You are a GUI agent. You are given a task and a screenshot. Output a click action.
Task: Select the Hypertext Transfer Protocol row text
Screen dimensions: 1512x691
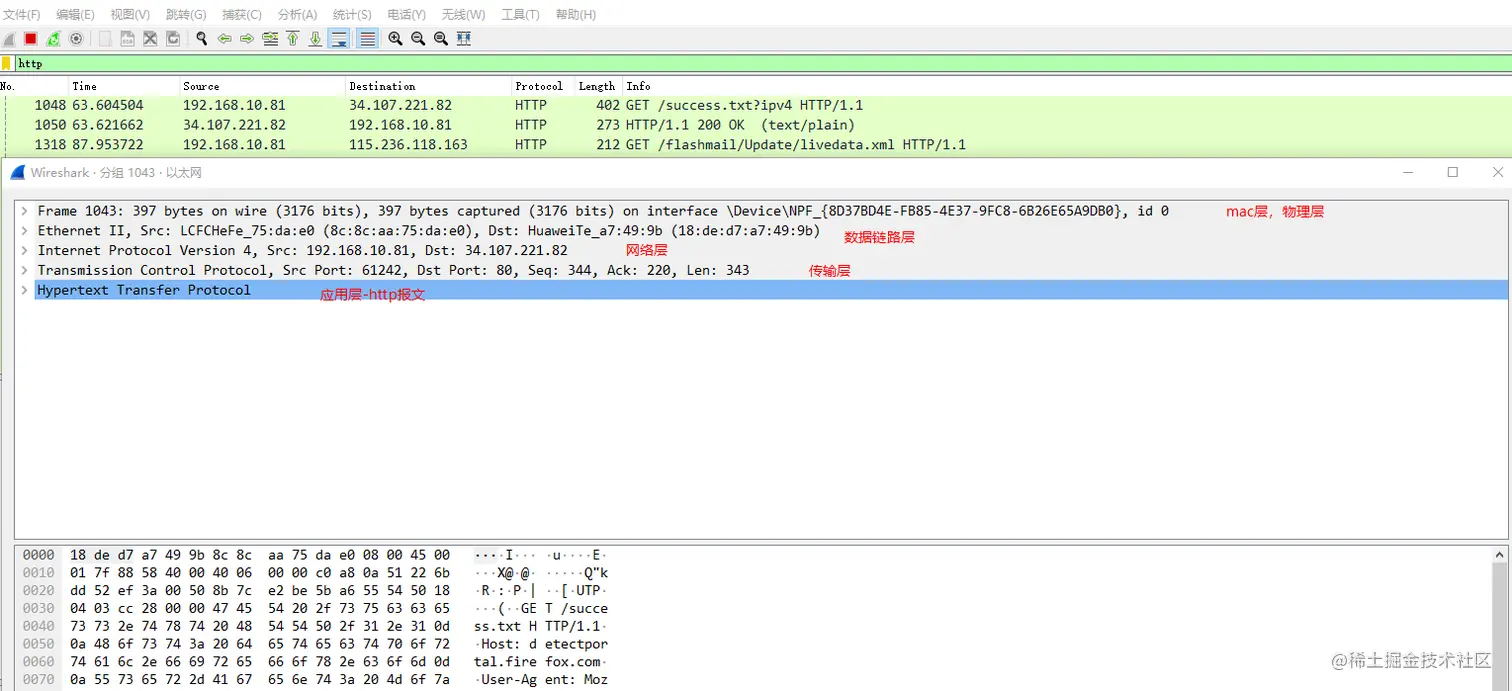click(x=144, y=290)
